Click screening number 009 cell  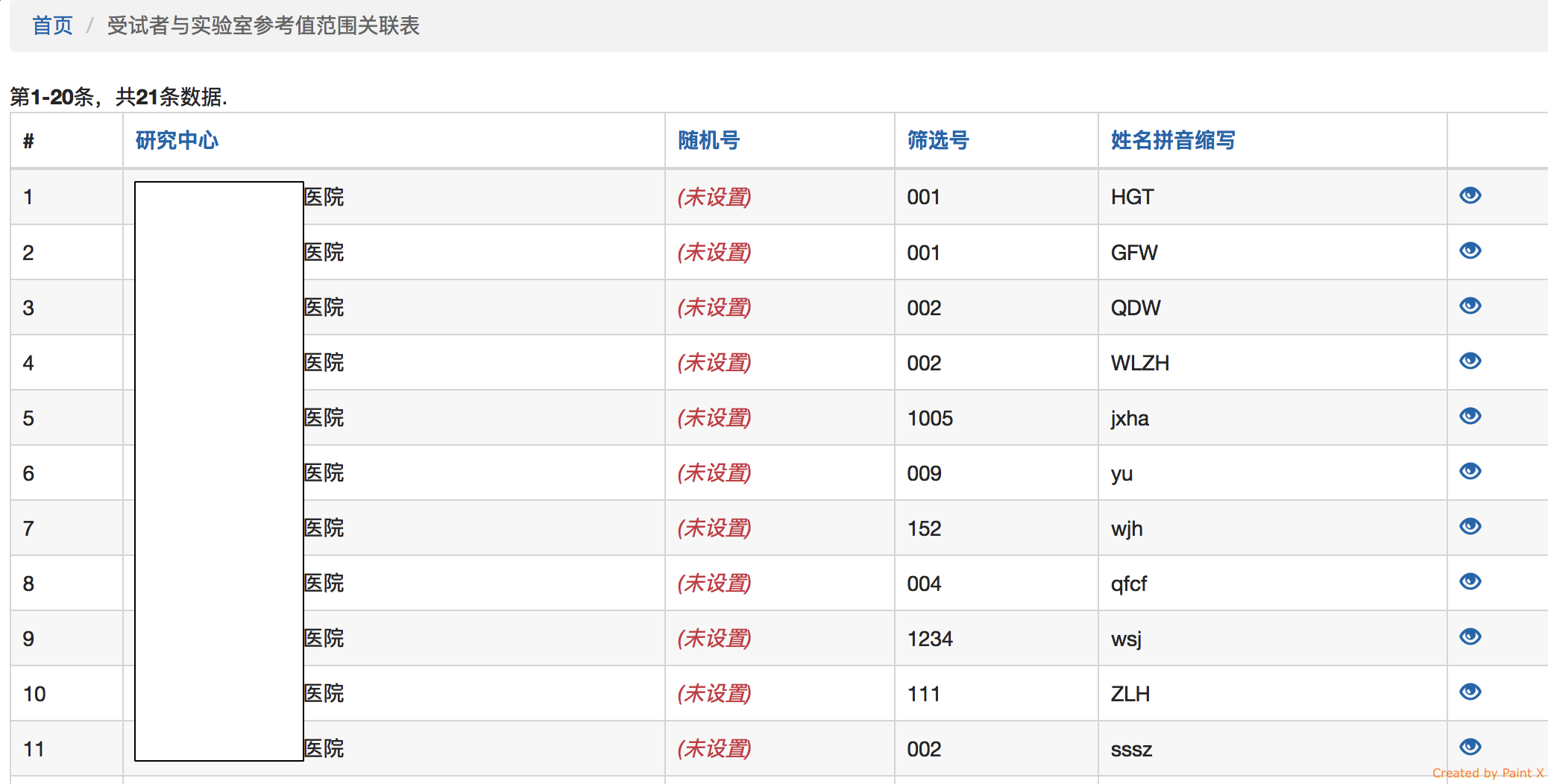(x=996, y=473)
